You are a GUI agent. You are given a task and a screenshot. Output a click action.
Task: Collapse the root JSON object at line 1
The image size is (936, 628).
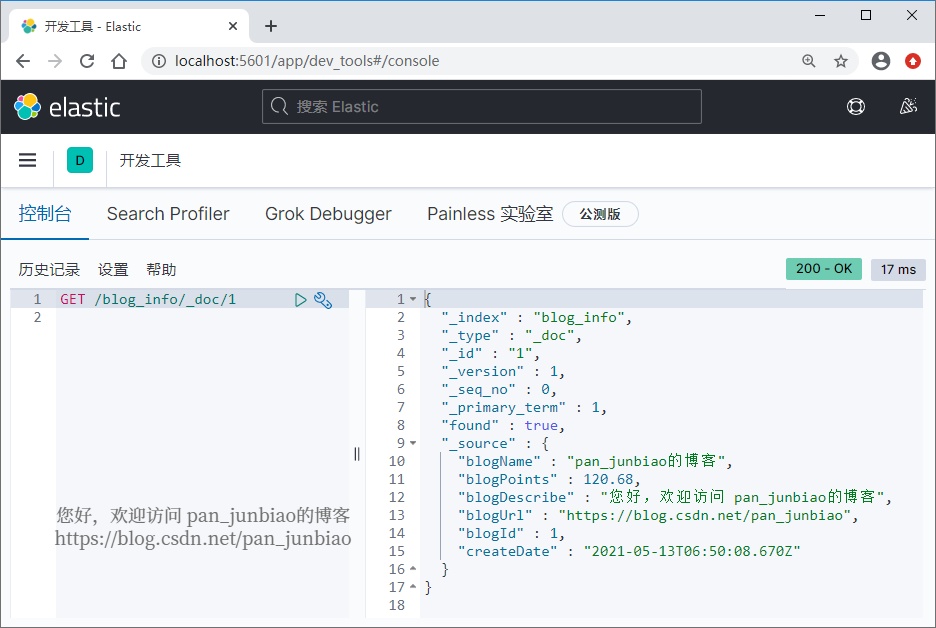click(412, 299)
